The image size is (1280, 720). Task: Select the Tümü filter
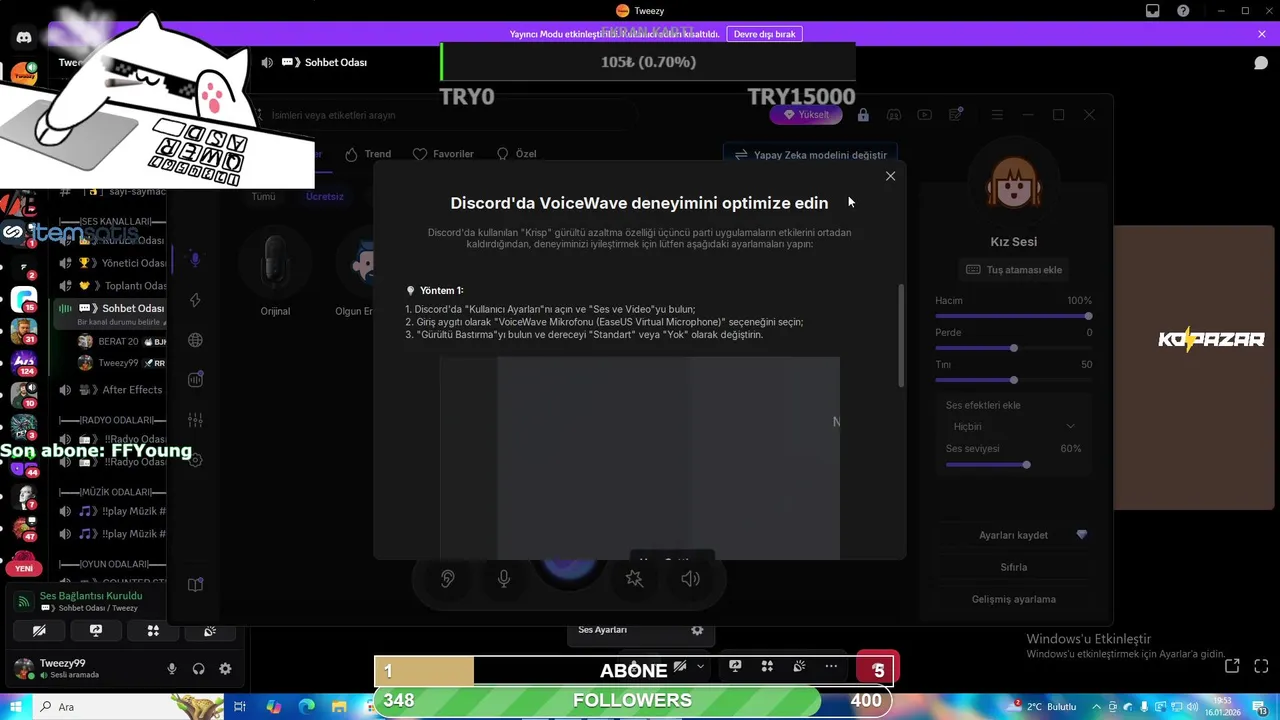(x=263, y=196)
